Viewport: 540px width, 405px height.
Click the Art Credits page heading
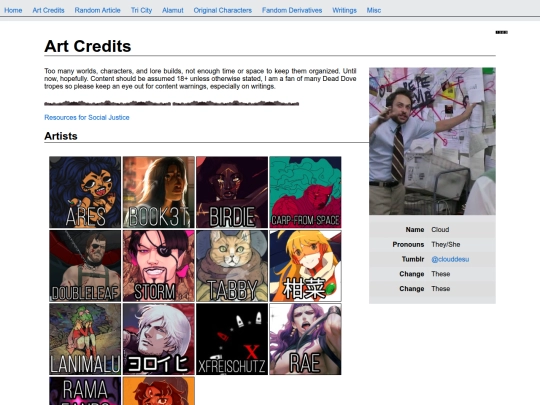[88, 46]
